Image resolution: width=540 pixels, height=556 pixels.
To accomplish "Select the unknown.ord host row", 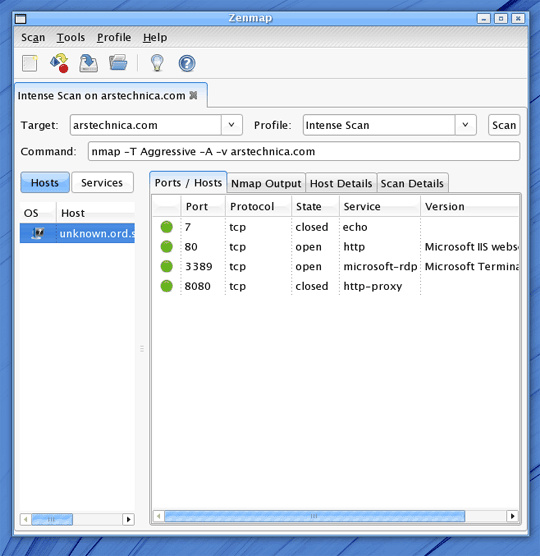I will click(x=77, y=233).
